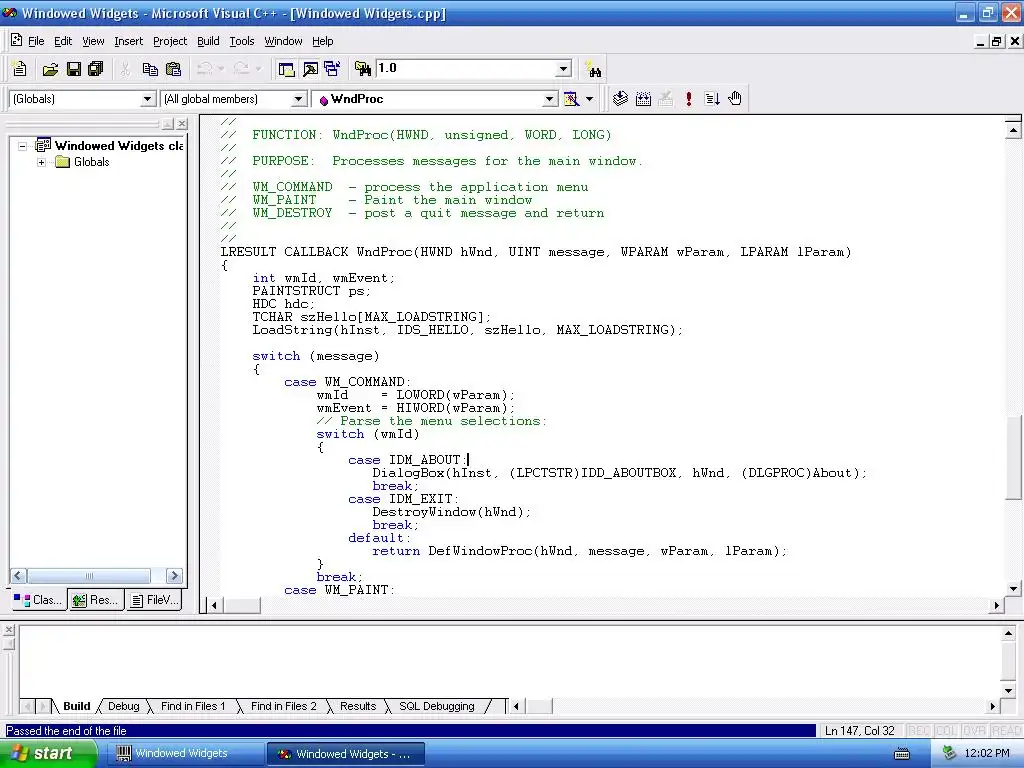This screenshot has width=1024, height=768.
Task: Click the 'case IDM_EXIT:' code line
Action: tap(404, 499)
